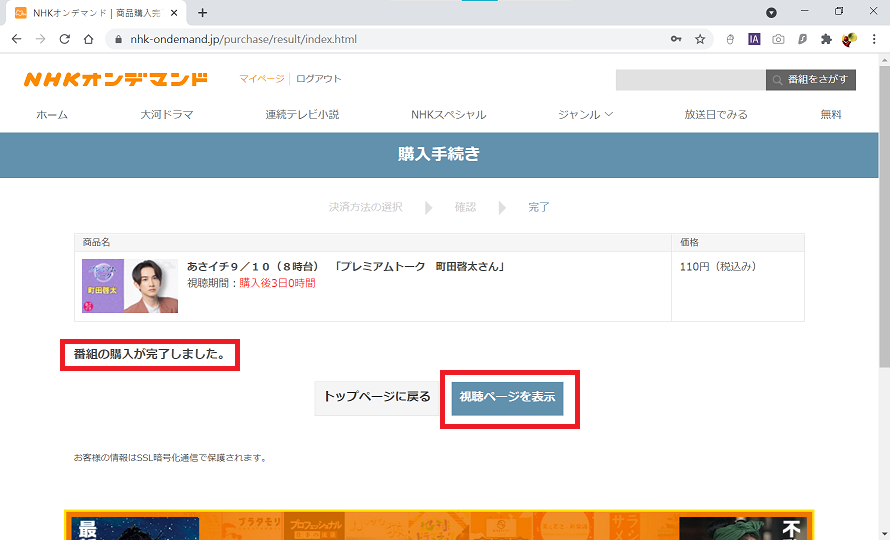
Task: Click the padlock site info icon
Action: pos(119,39)
